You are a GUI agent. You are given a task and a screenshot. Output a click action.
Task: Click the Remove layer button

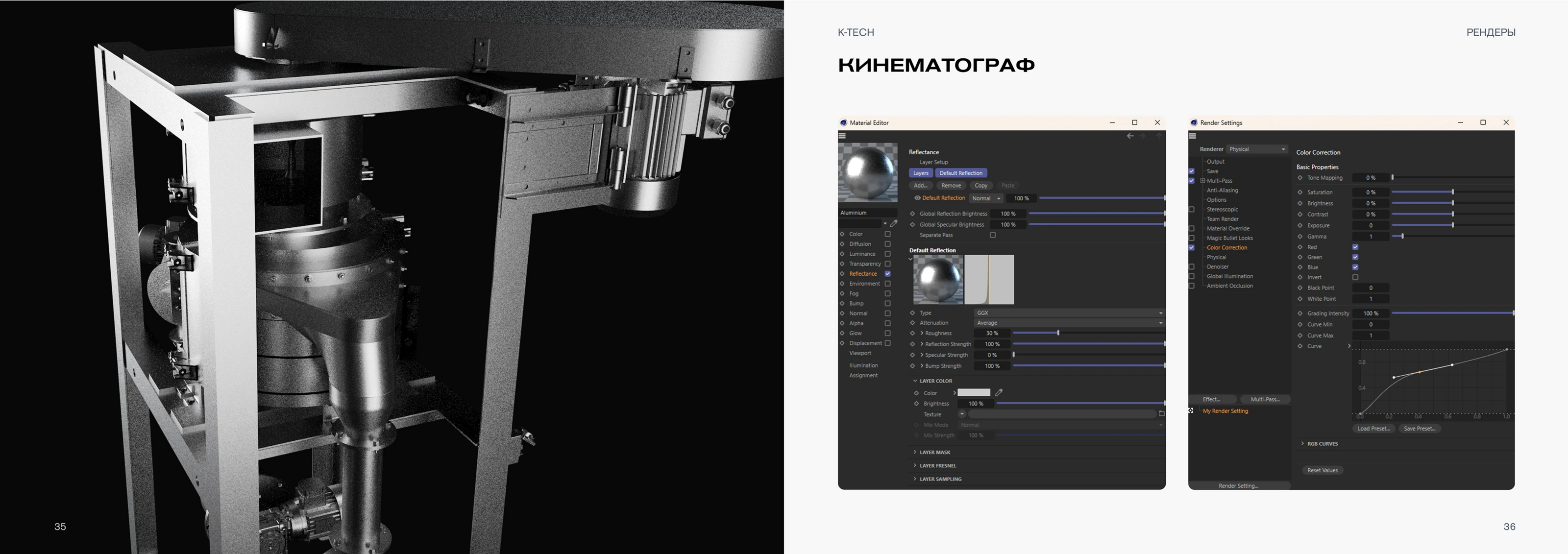951,186
